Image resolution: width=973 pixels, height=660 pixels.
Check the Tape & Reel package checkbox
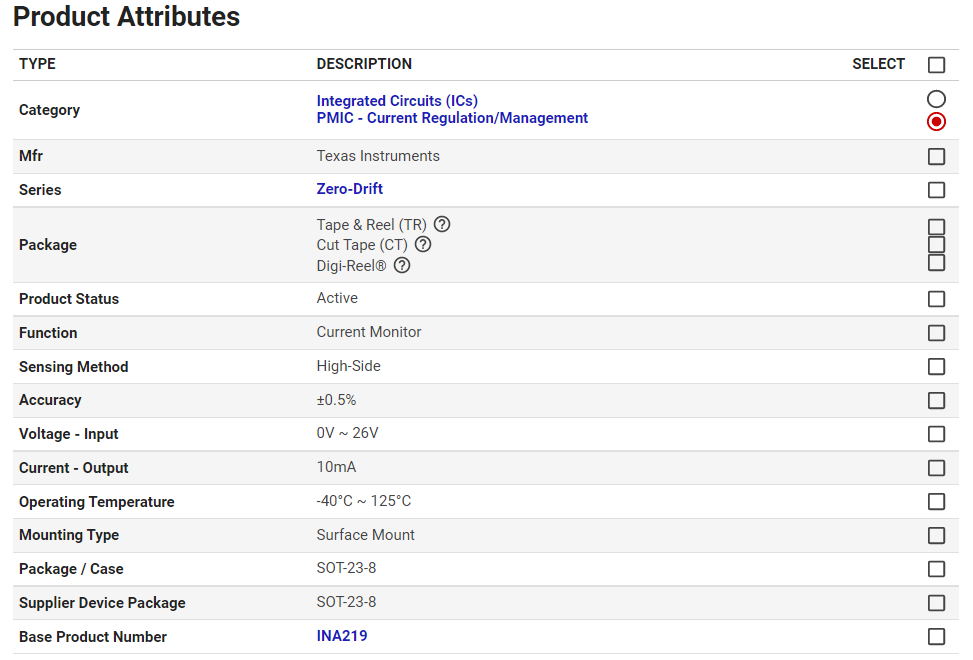[x=936, y=227]
